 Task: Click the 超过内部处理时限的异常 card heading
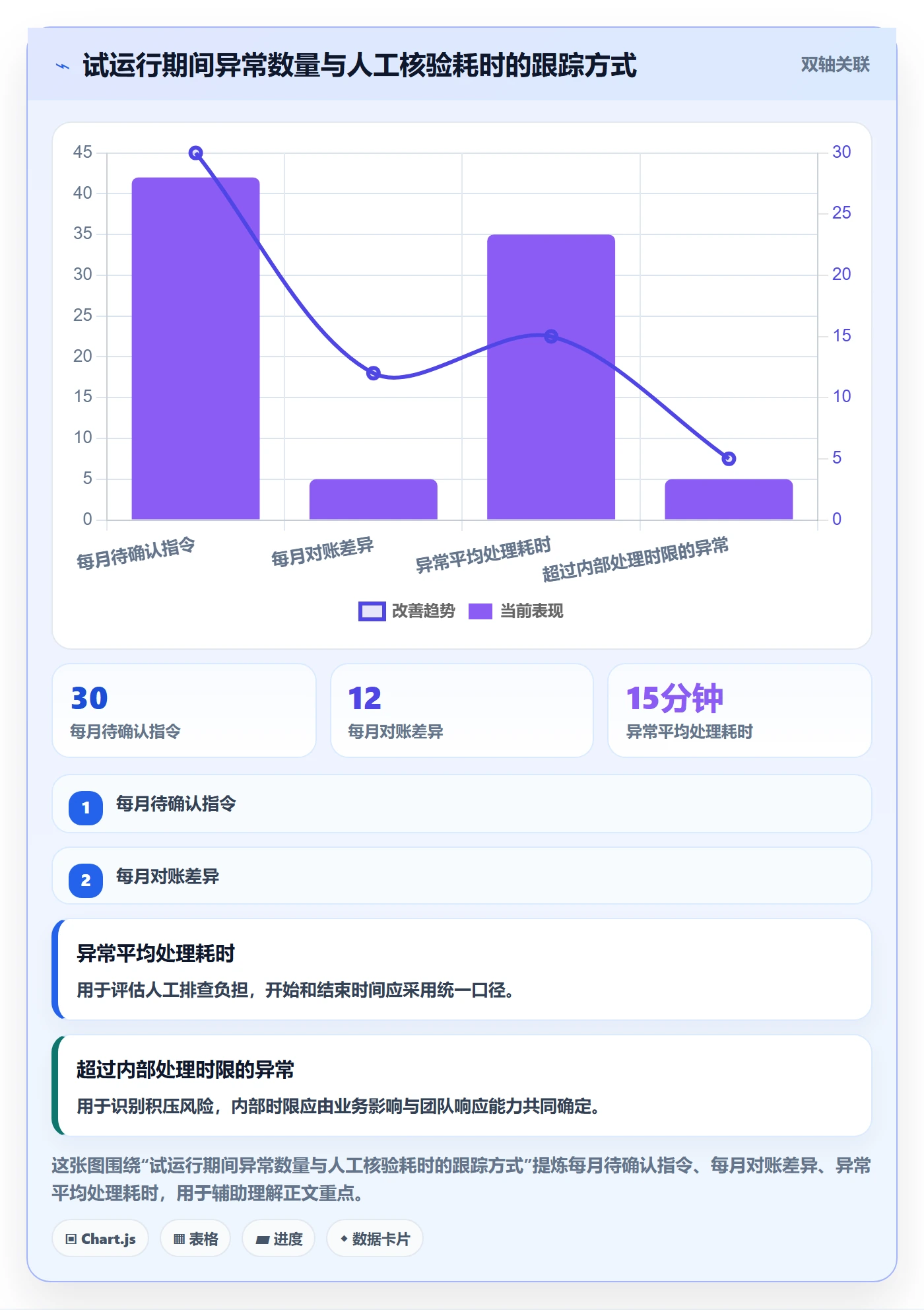[x=185, y=1070]
